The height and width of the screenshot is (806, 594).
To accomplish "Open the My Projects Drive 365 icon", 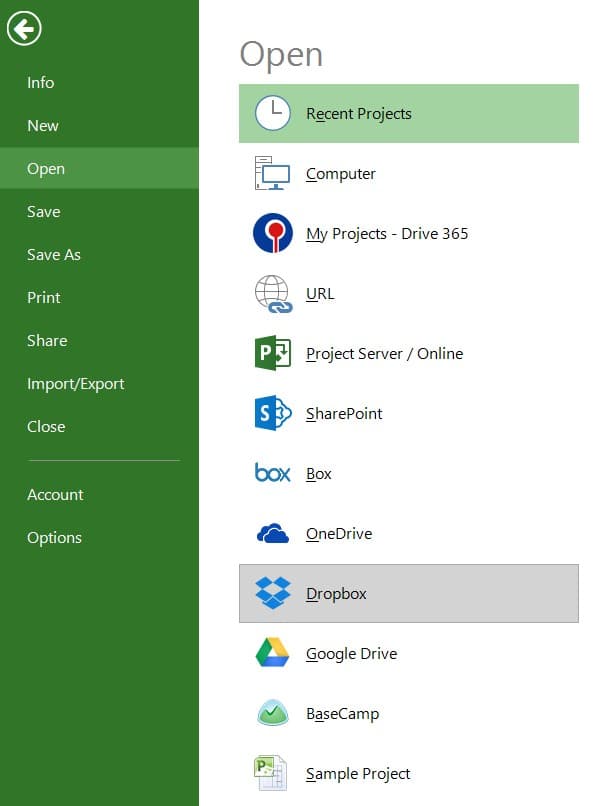I will pyautogui.click(x=273, y=233).
